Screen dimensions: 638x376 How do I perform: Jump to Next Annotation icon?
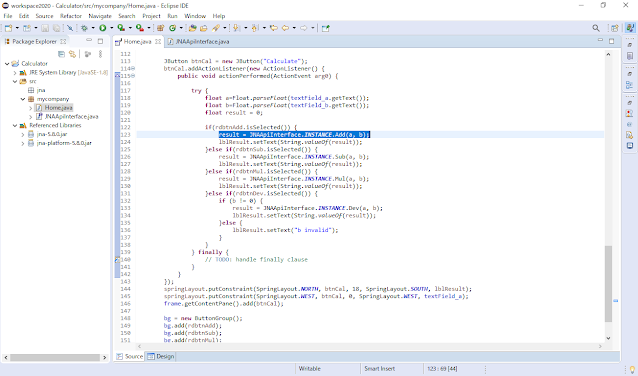236,28
